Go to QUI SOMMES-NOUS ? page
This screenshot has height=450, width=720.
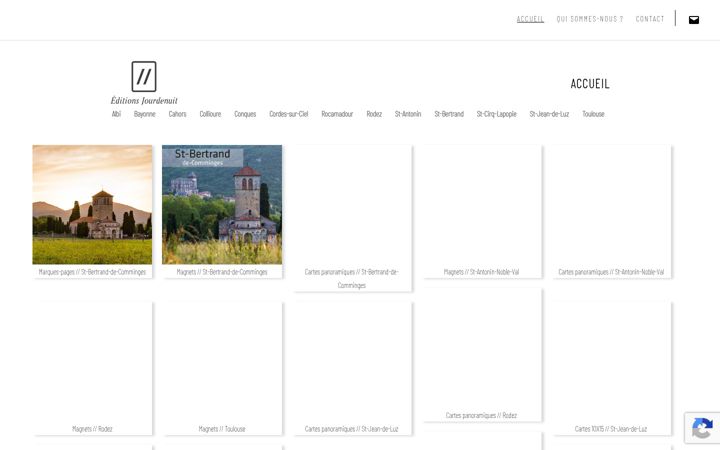click(x=590, y=19)
